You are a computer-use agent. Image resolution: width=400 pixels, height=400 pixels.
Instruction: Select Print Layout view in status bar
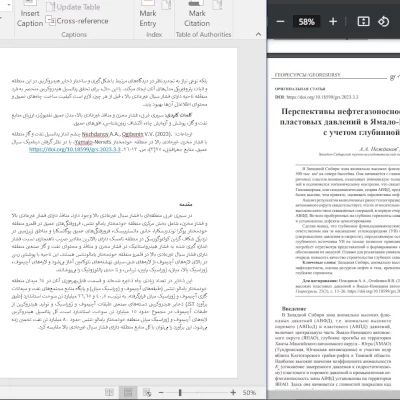tap(128, 392)
